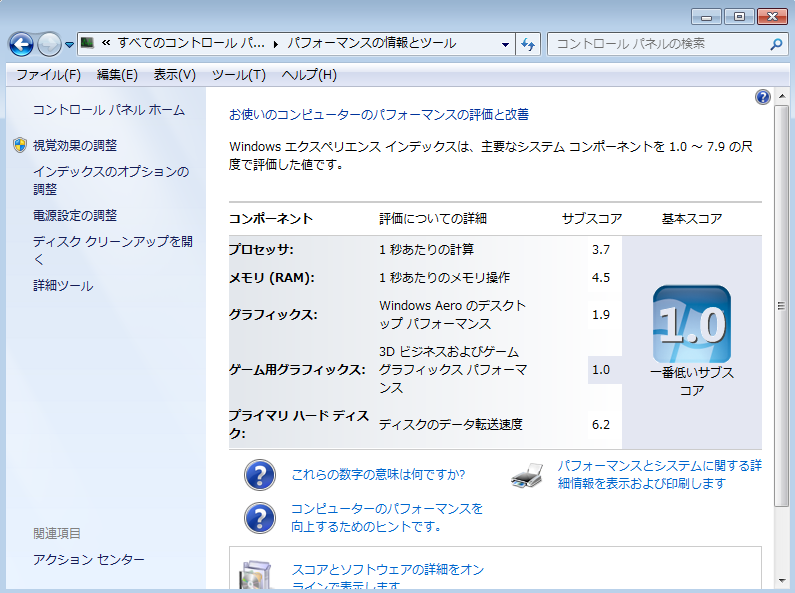Image resolution: width=795 pixels, height=593 pixels.
Task: Open 電源設定の調整 link
Action: pos(75,215)
